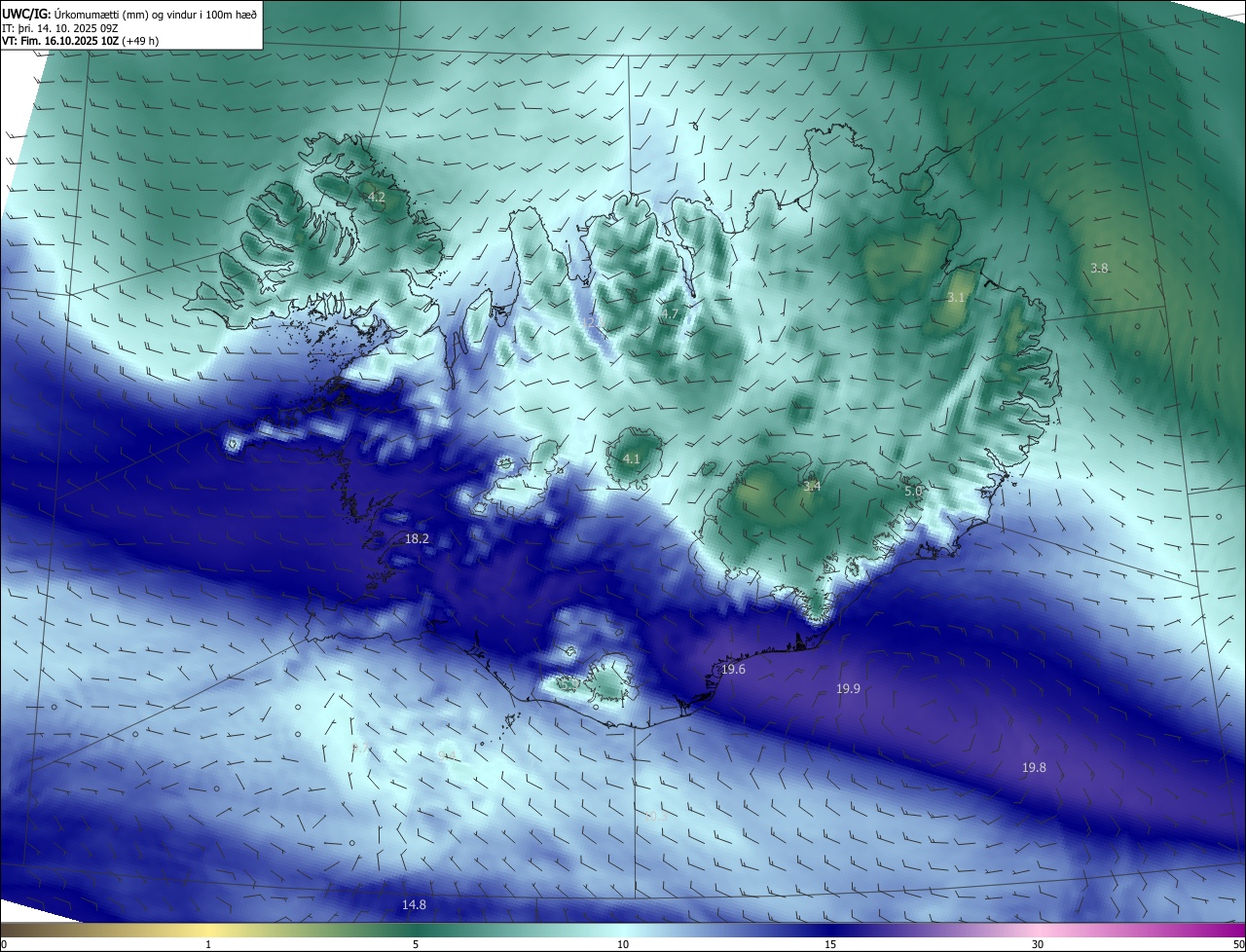Screen dimensions: 1246x952
Task: Click the 30 tick on the color scale
Action: [x=1038, y=944]
